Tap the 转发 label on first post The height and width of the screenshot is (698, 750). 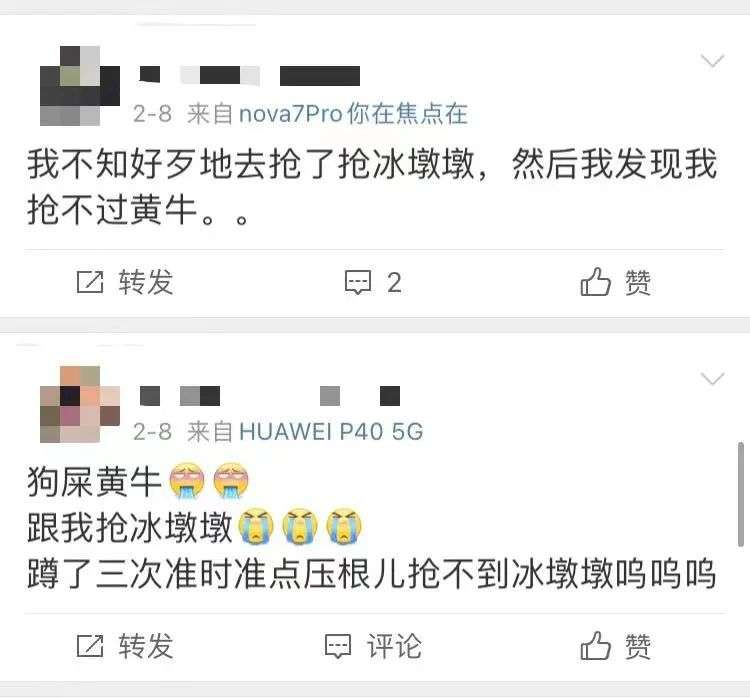click(146, 282)
